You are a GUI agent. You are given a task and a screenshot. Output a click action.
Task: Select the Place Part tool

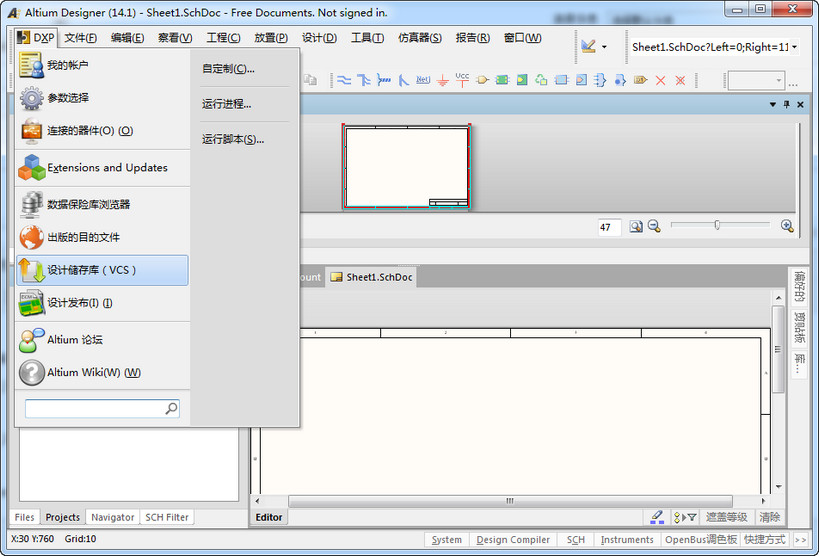482,80
